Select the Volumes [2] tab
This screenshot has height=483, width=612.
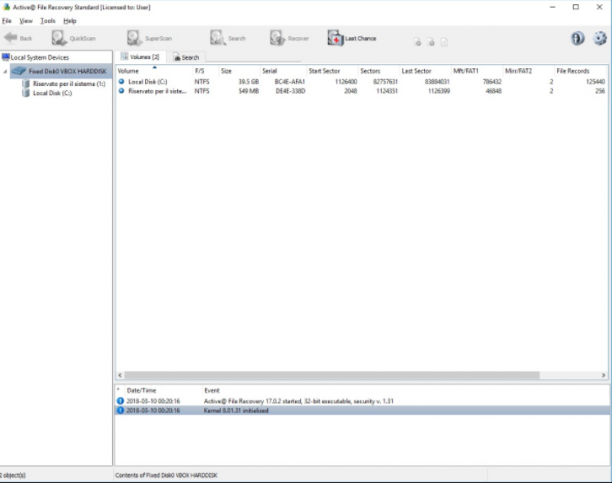click(x=140, y=57)
